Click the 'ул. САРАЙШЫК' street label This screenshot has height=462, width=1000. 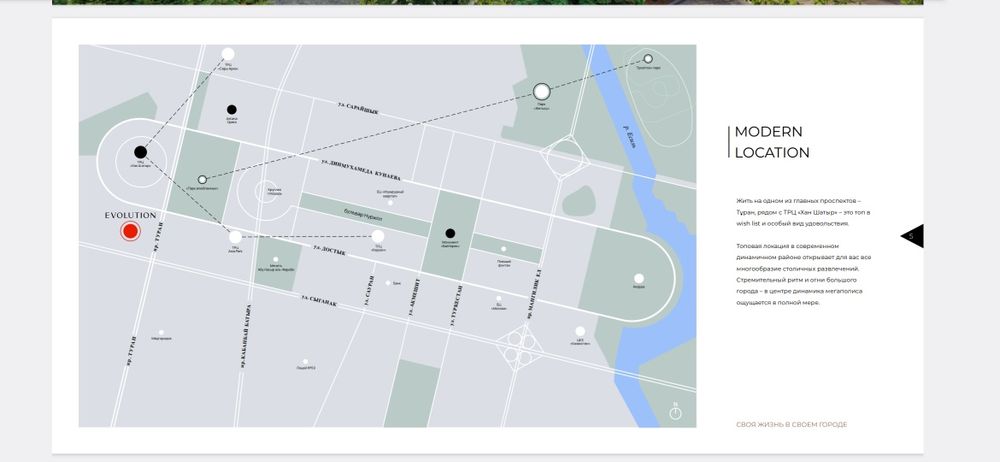[358, 108]
